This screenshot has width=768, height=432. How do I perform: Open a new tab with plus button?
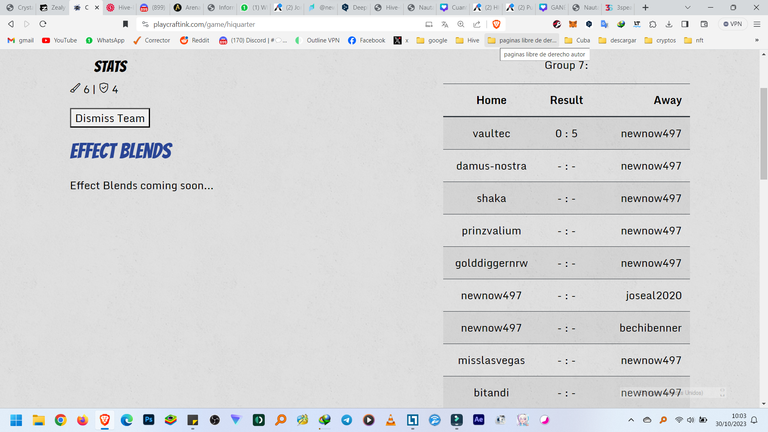click(x=645, y=7)
